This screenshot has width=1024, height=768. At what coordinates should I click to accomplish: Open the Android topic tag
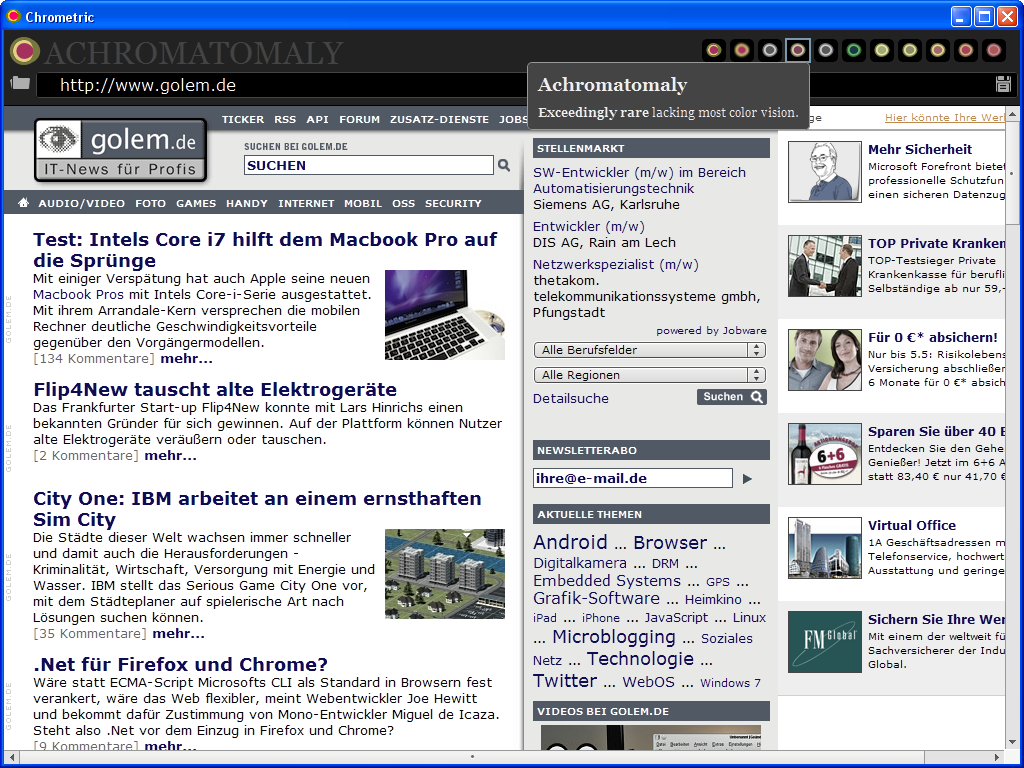point(570,542)
